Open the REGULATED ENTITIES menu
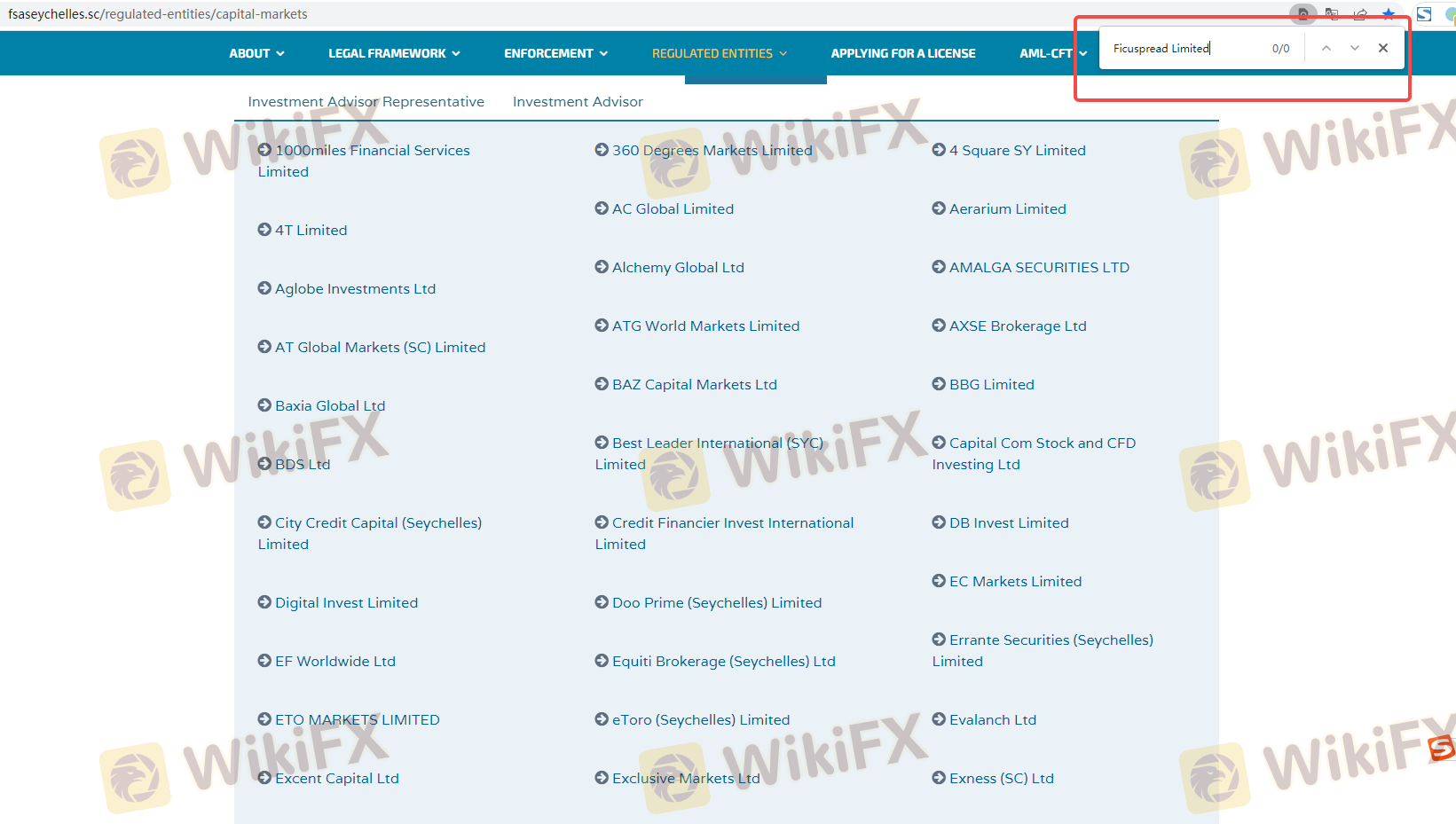 click(719, 53)
